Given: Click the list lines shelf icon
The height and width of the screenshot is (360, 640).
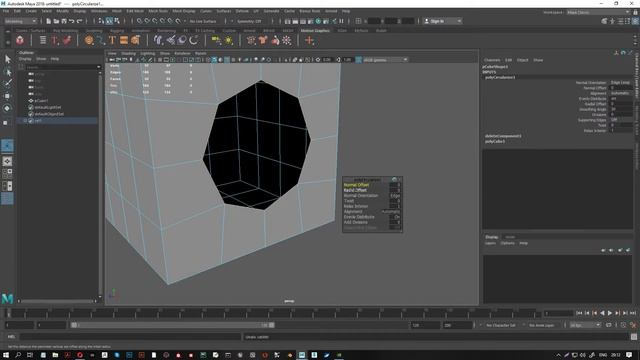Looking at the screenshot, I should [43, 40].
